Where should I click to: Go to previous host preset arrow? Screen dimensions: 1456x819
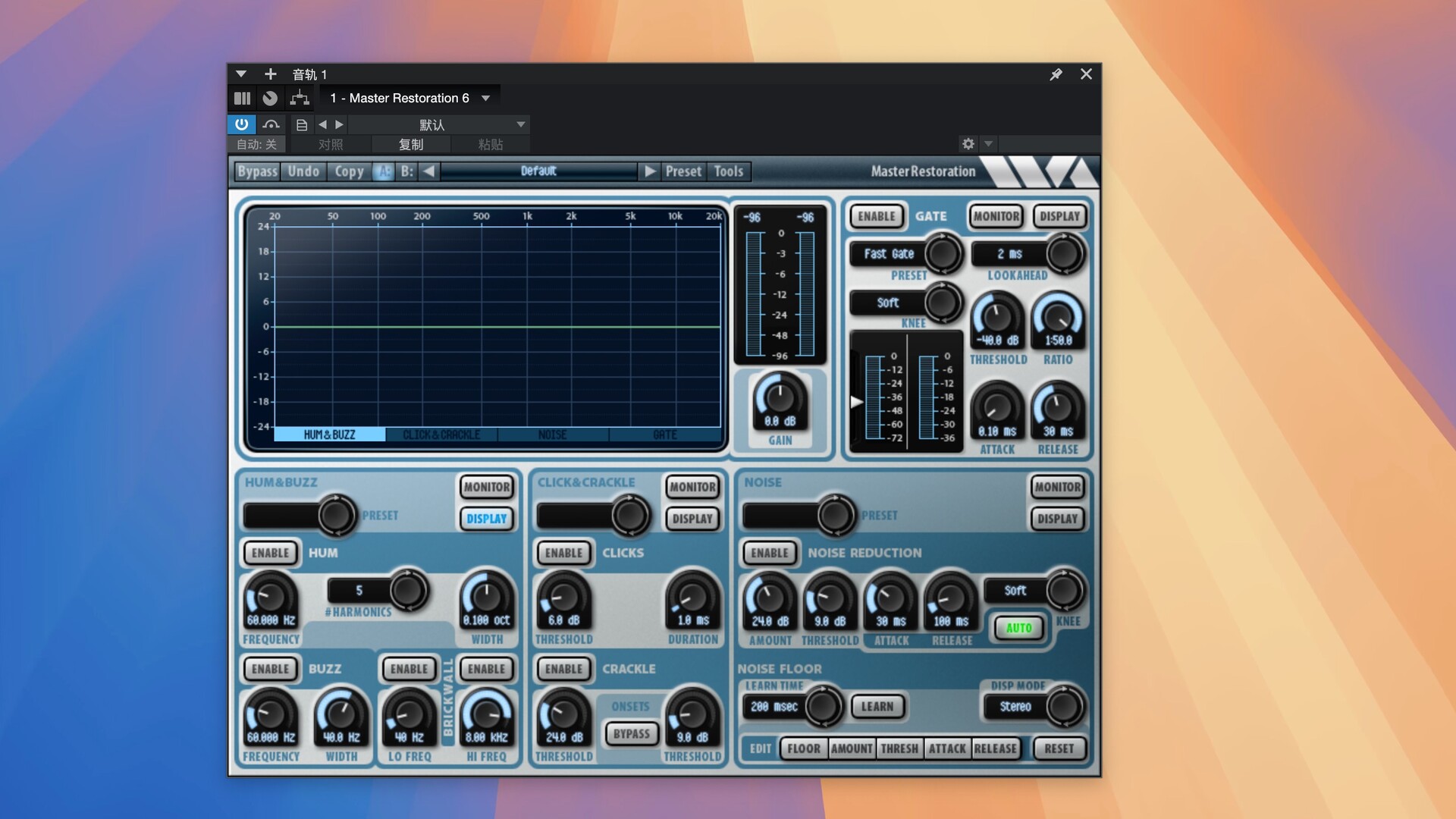point(322,124)
